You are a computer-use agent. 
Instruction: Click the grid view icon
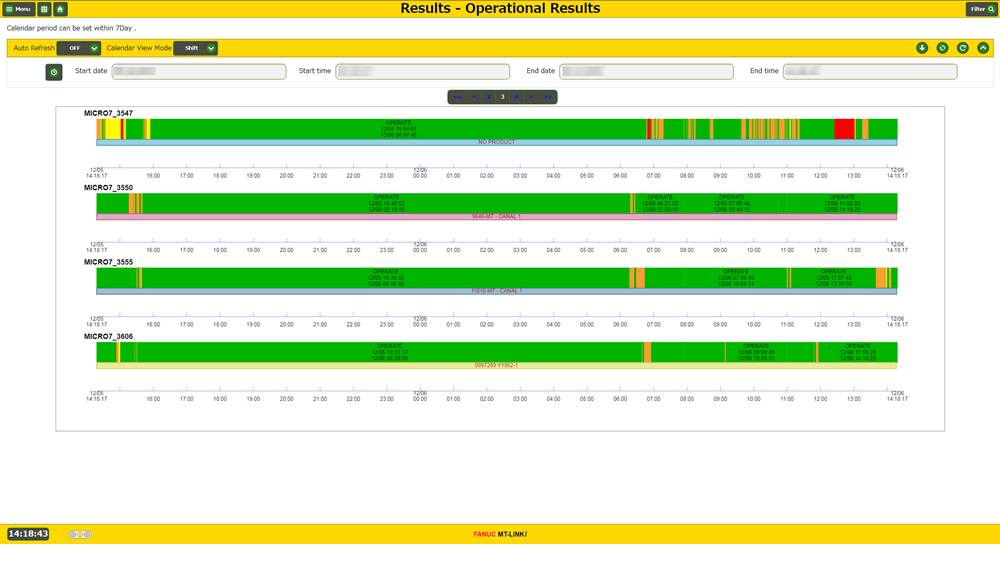point(45,9)
